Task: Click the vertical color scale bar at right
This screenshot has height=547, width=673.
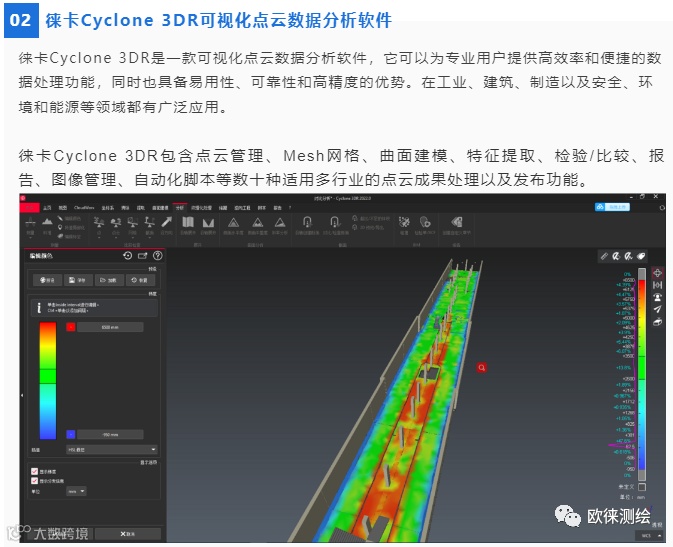Action: pyautogui.click(x=642, y=374)
